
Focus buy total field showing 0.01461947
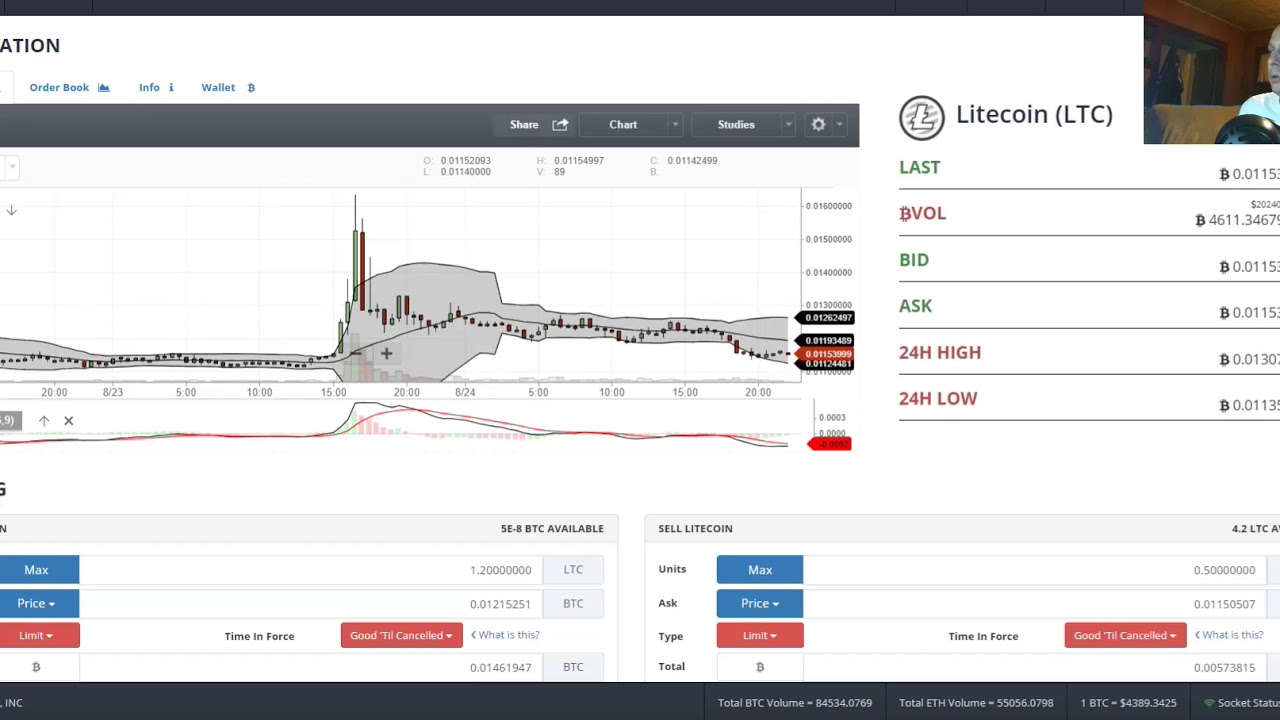(x=310, y=667)
